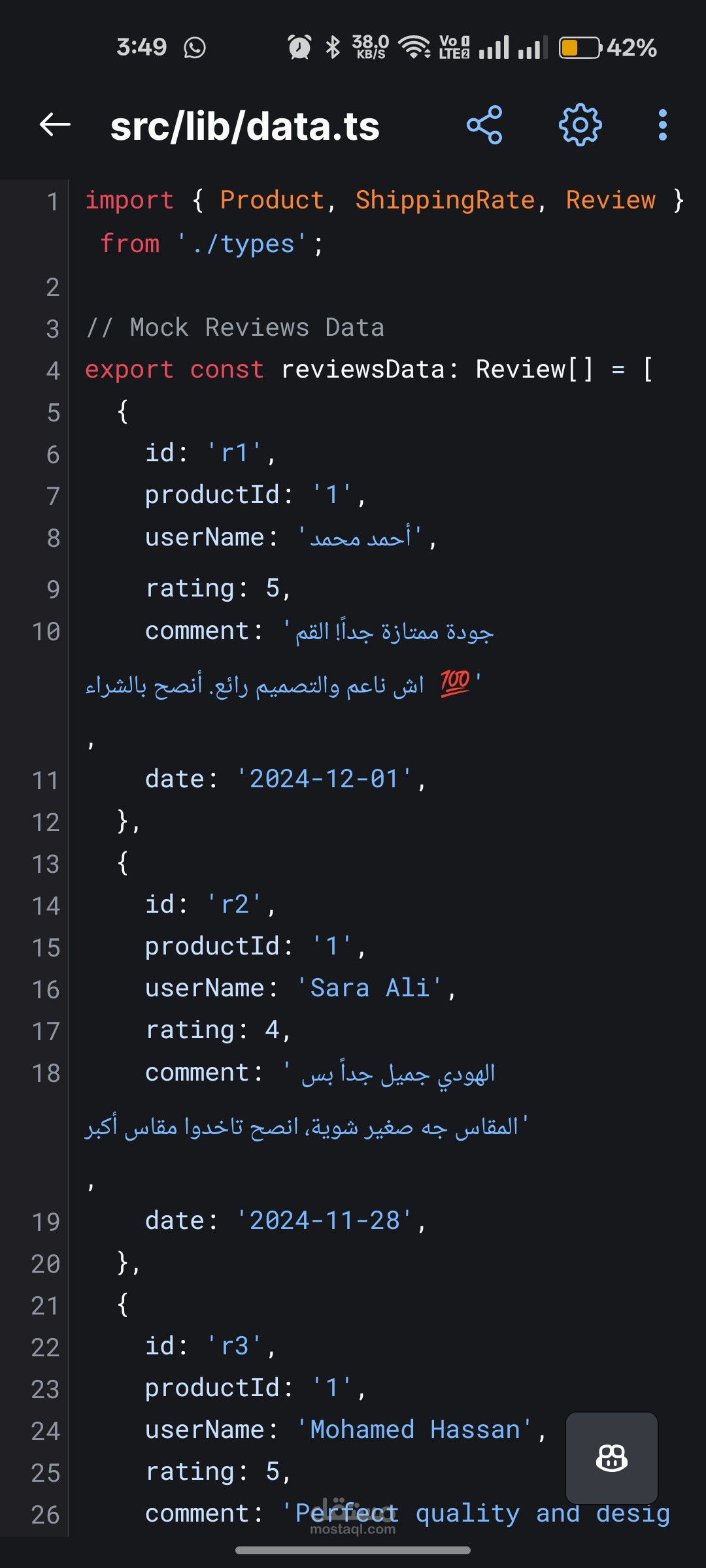Open the three-dot overflow menu

(x=662, y=125)
